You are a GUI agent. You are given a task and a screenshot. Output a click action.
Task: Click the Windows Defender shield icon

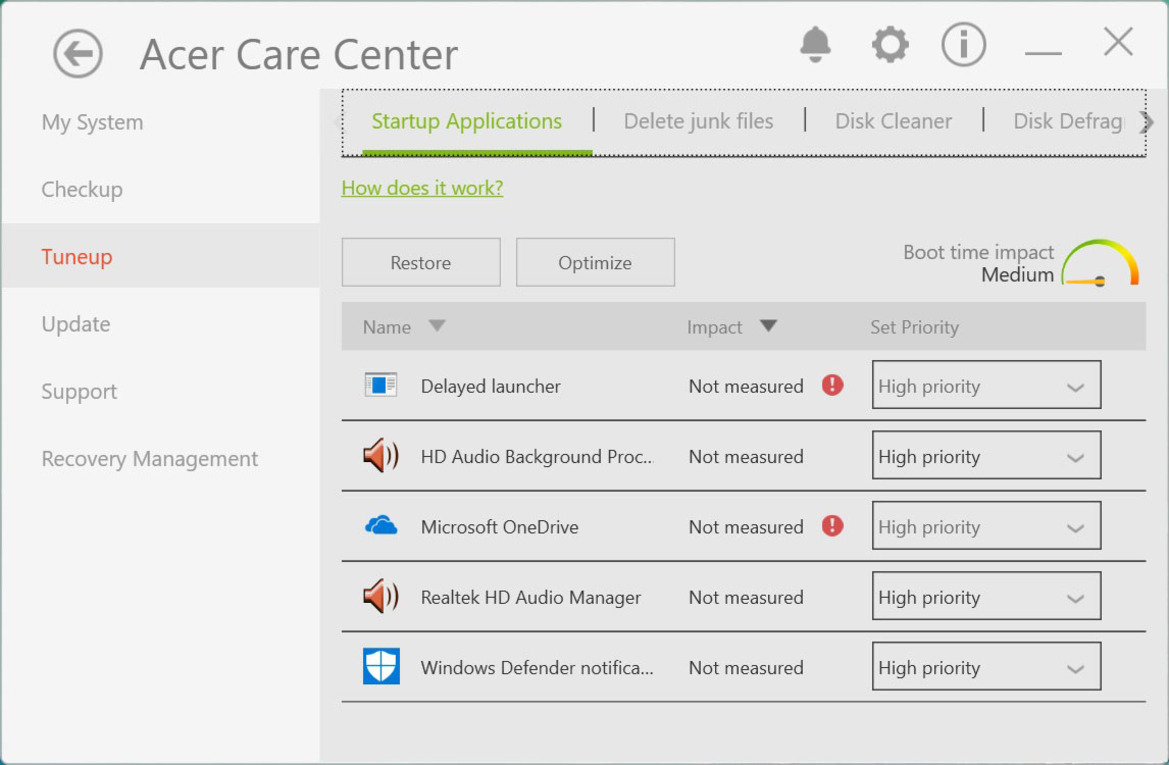click(381, 666)
